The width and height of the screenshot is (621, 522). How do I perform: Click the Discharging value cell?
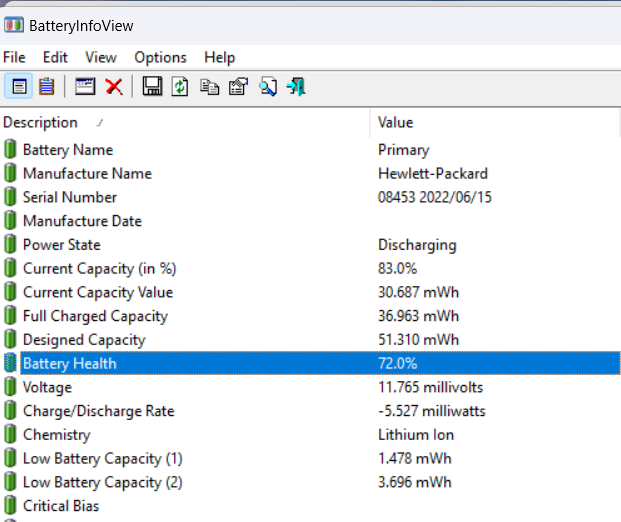click(x=417, y=245)
